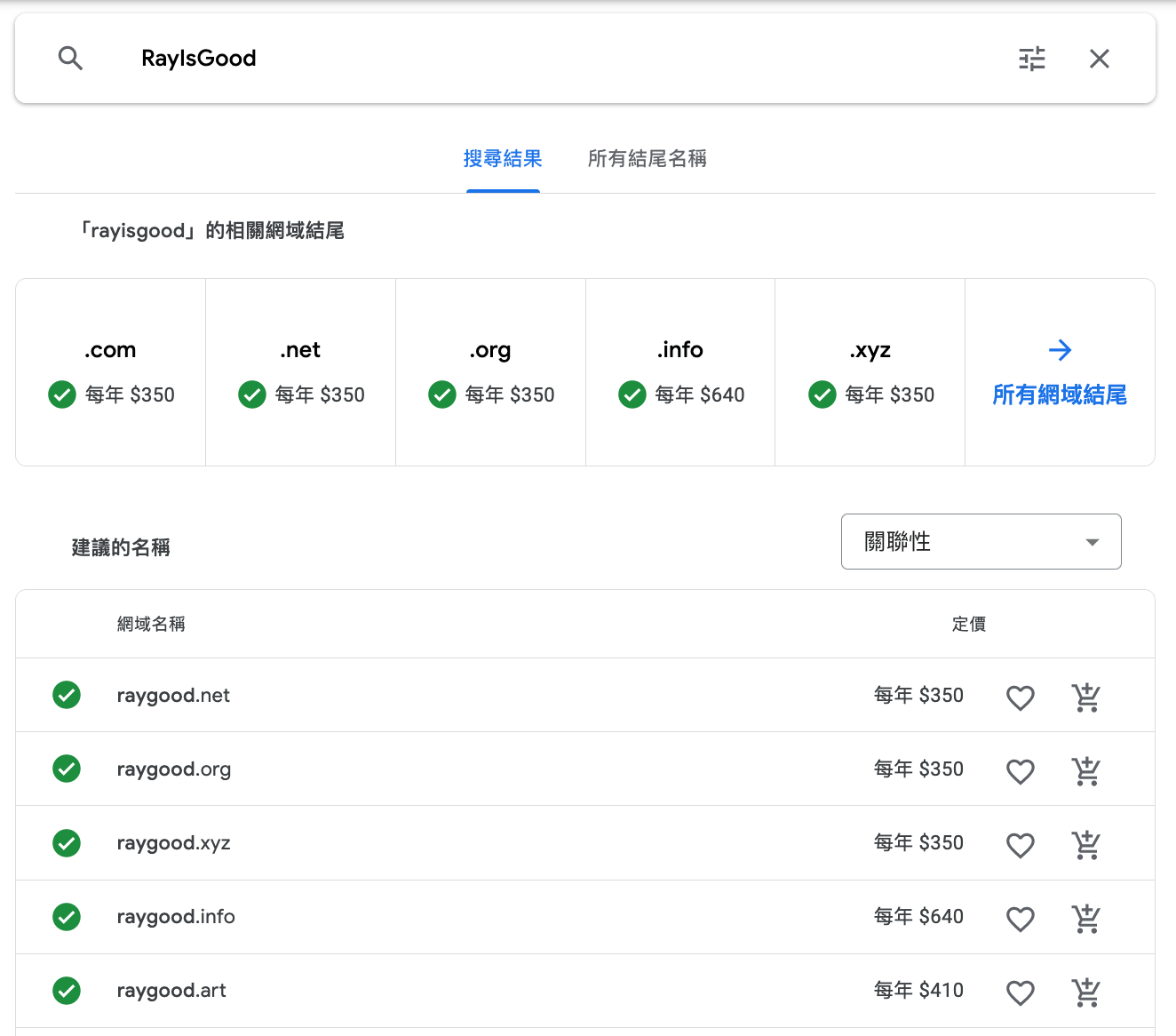The image size is (1176, 1036).
Task: Click the search text field
Action: pyautogui.click(x=568, y=59)
